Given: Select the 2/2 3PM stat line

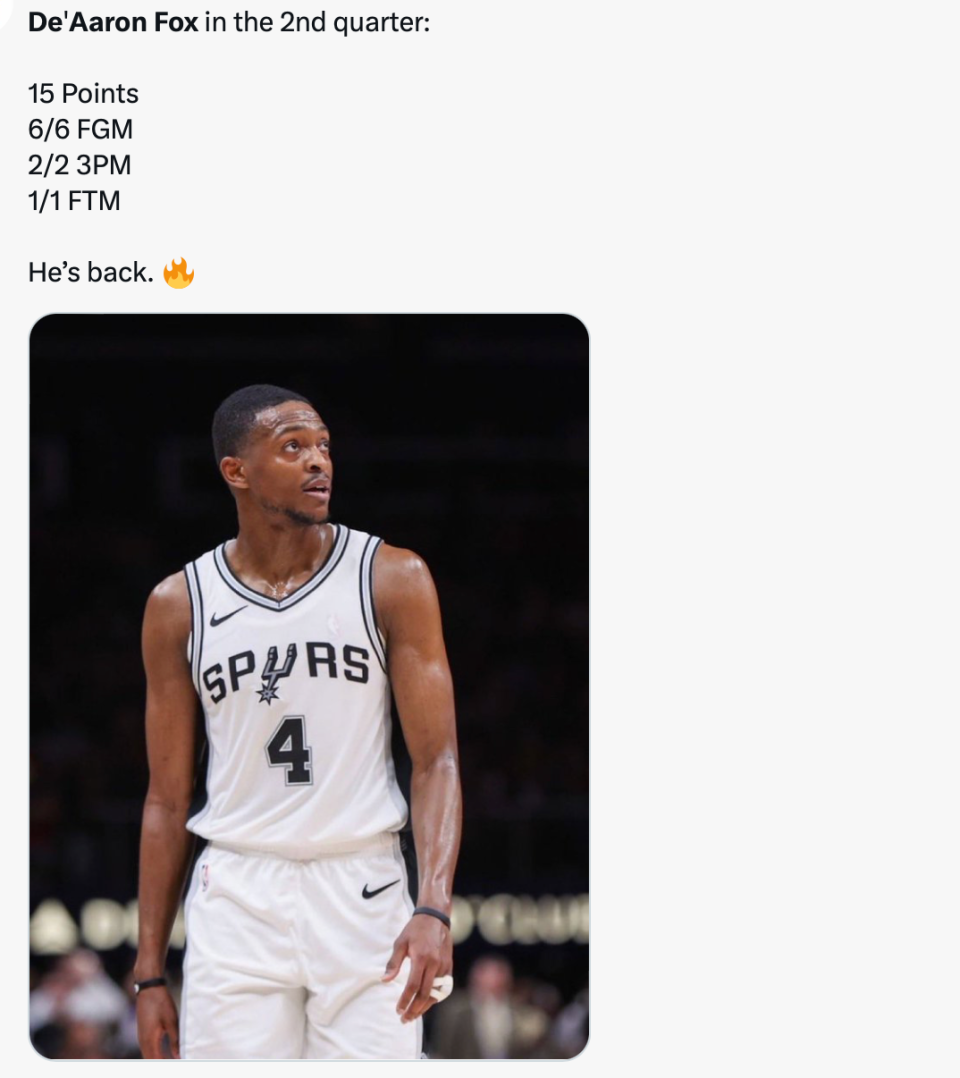Looking at the screenshot, I should point(79,165).
